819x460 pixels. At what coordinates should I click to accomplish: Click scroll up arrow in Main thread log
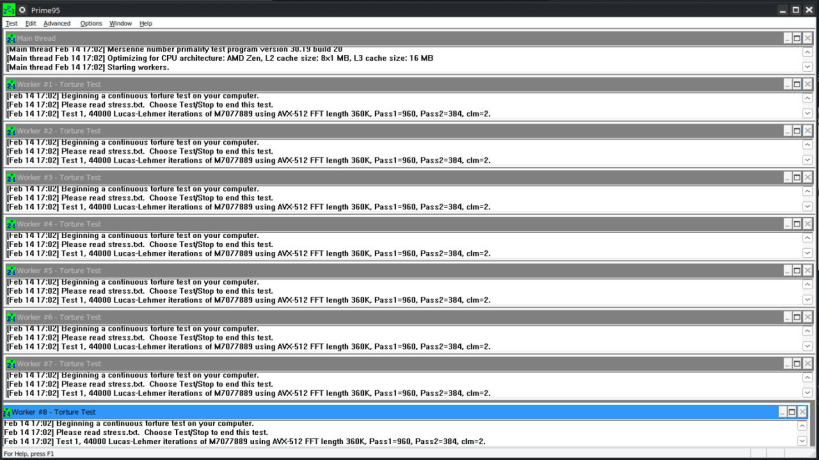point(808,52)
